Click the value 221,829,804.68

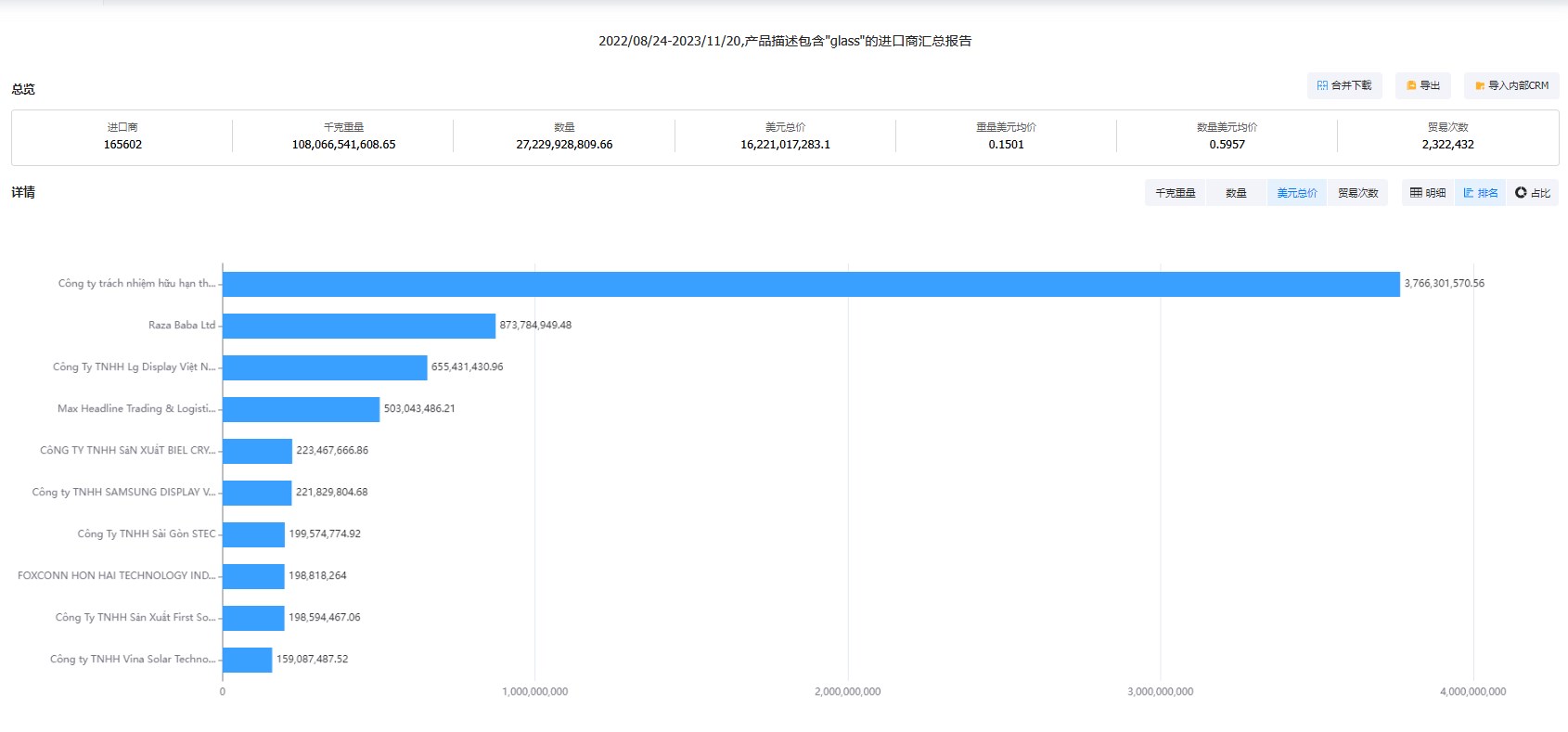[332, 492]
